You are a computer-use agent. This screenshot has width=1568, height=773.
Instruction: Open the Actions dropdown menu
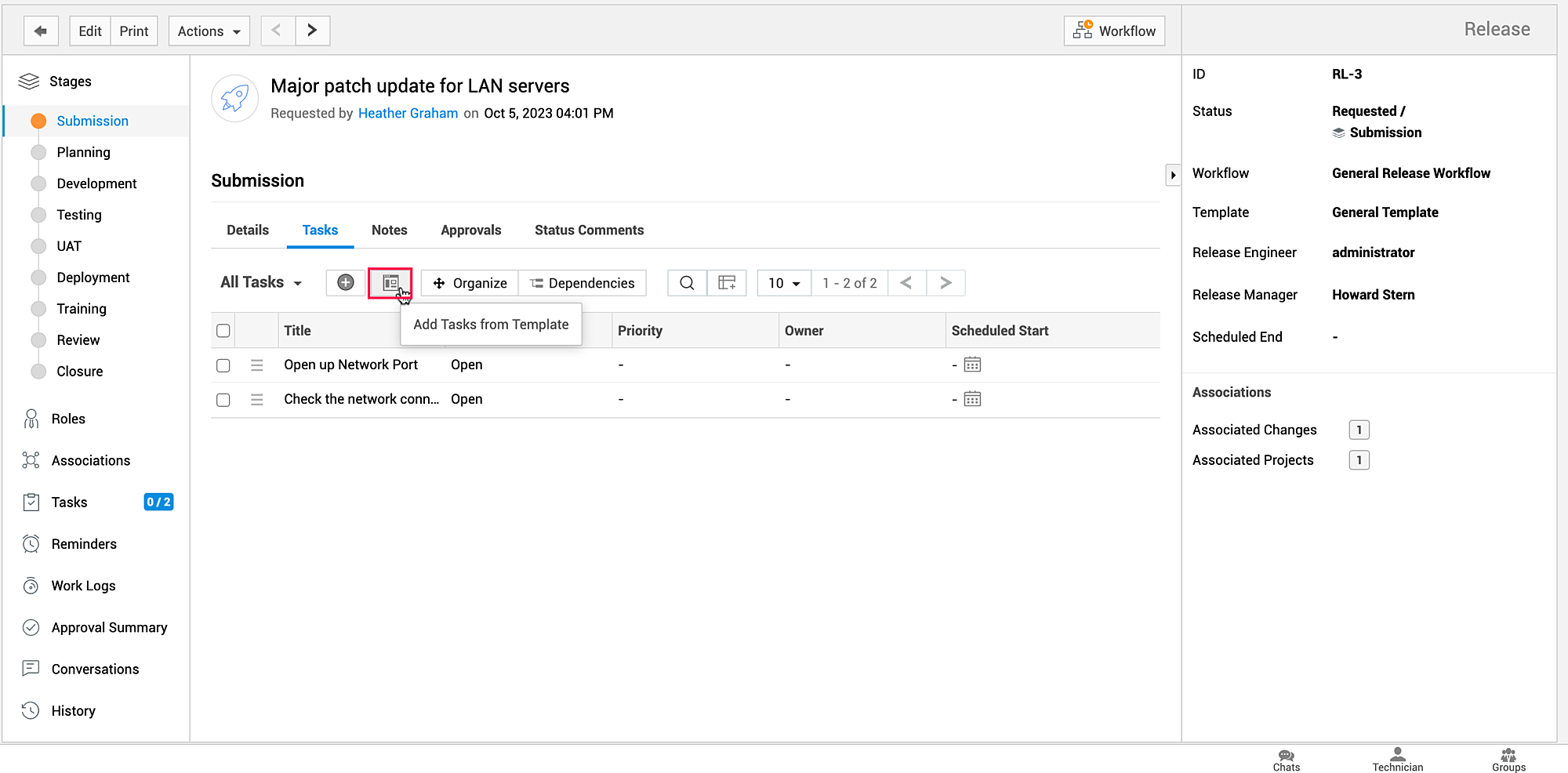point(209,31)
